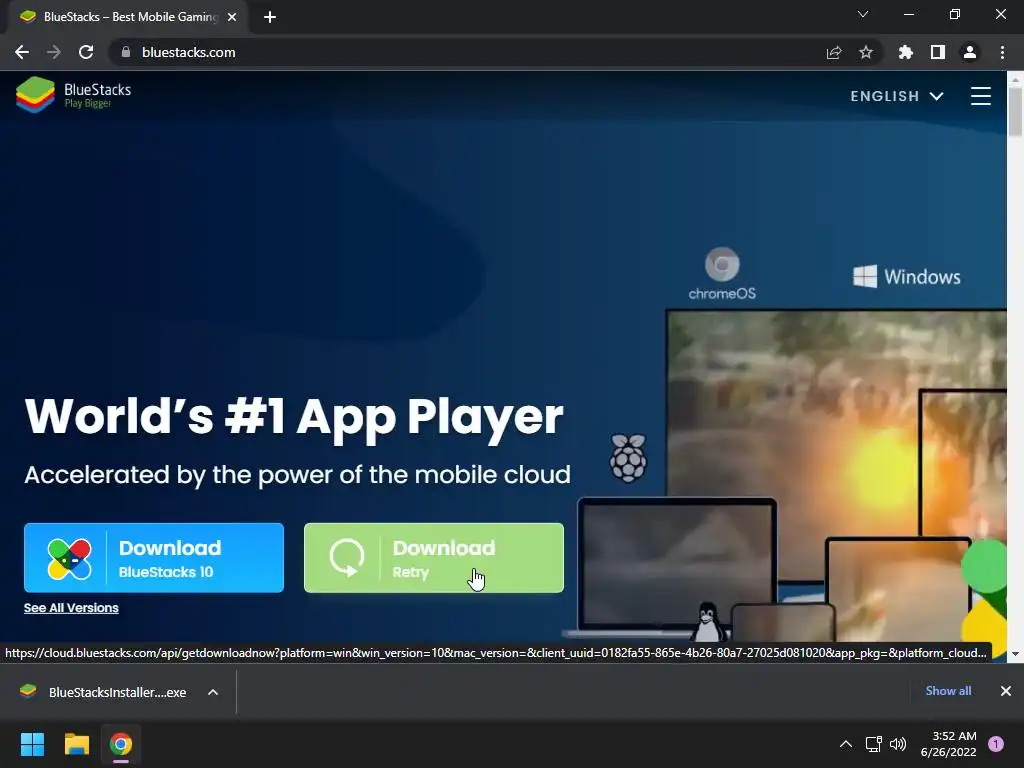Click the Download BlueStacks 10 button
The width and height of the screenshot is (1024, 768).
(154, 558)
